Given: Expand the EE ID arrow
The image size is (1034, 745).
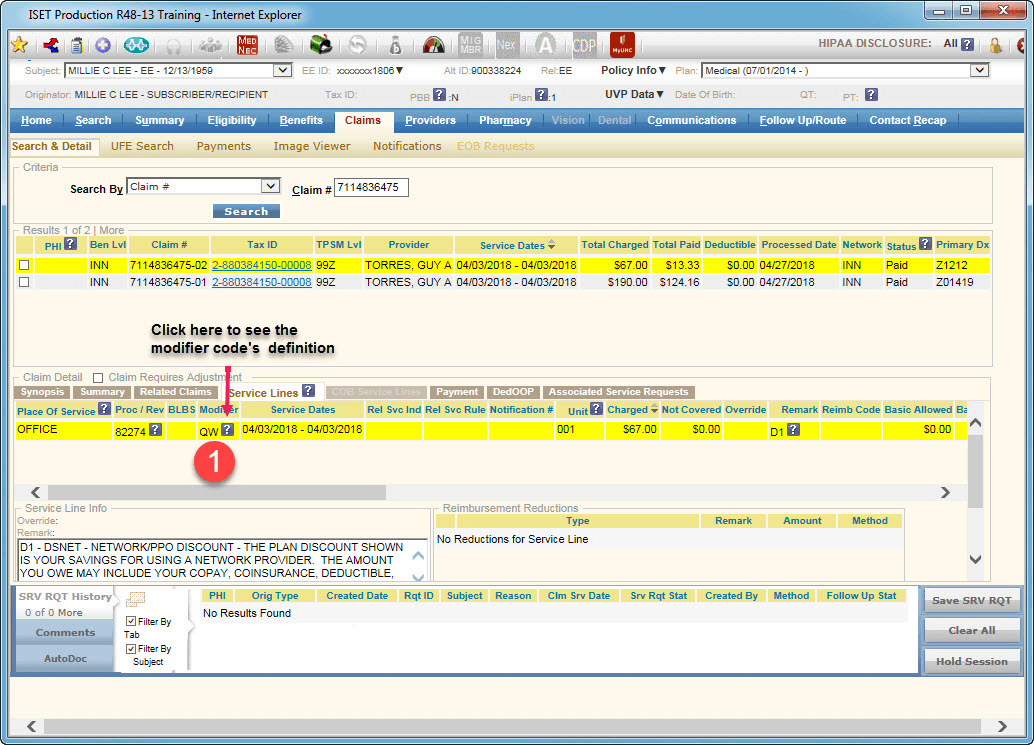Looking at the screenshot, I should (x=399, y=71).
